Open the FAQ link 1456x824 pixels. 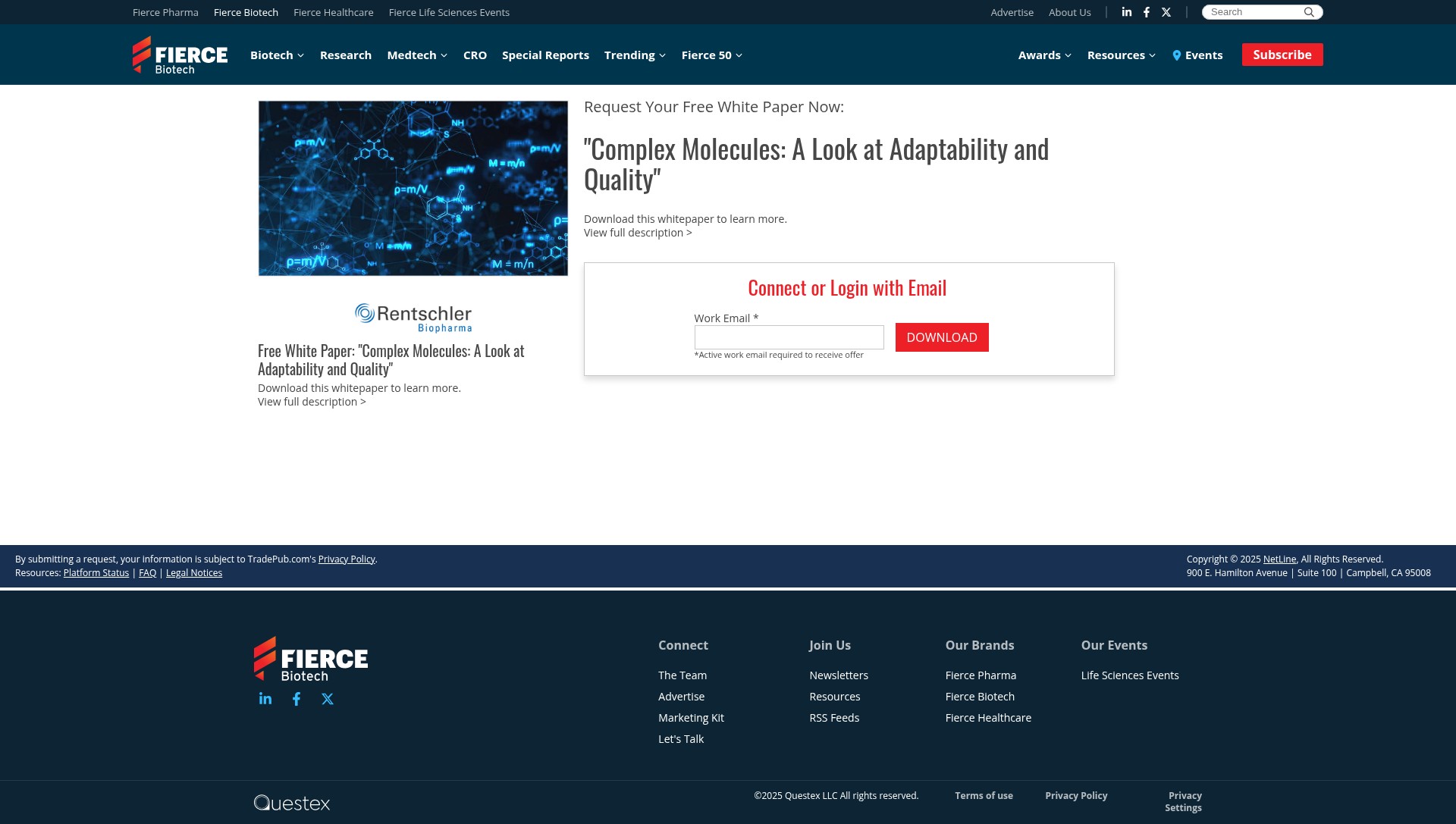(147, 573)
